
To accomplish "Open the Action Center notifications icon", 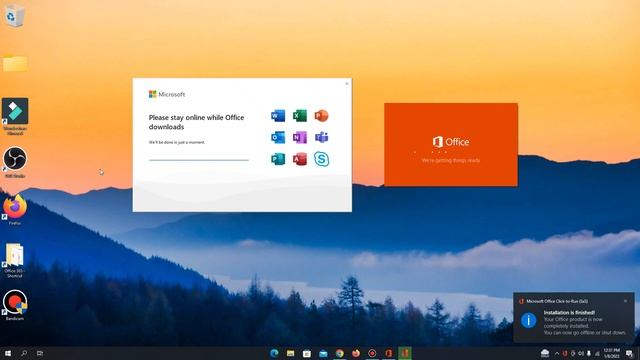I will (629, 353).
